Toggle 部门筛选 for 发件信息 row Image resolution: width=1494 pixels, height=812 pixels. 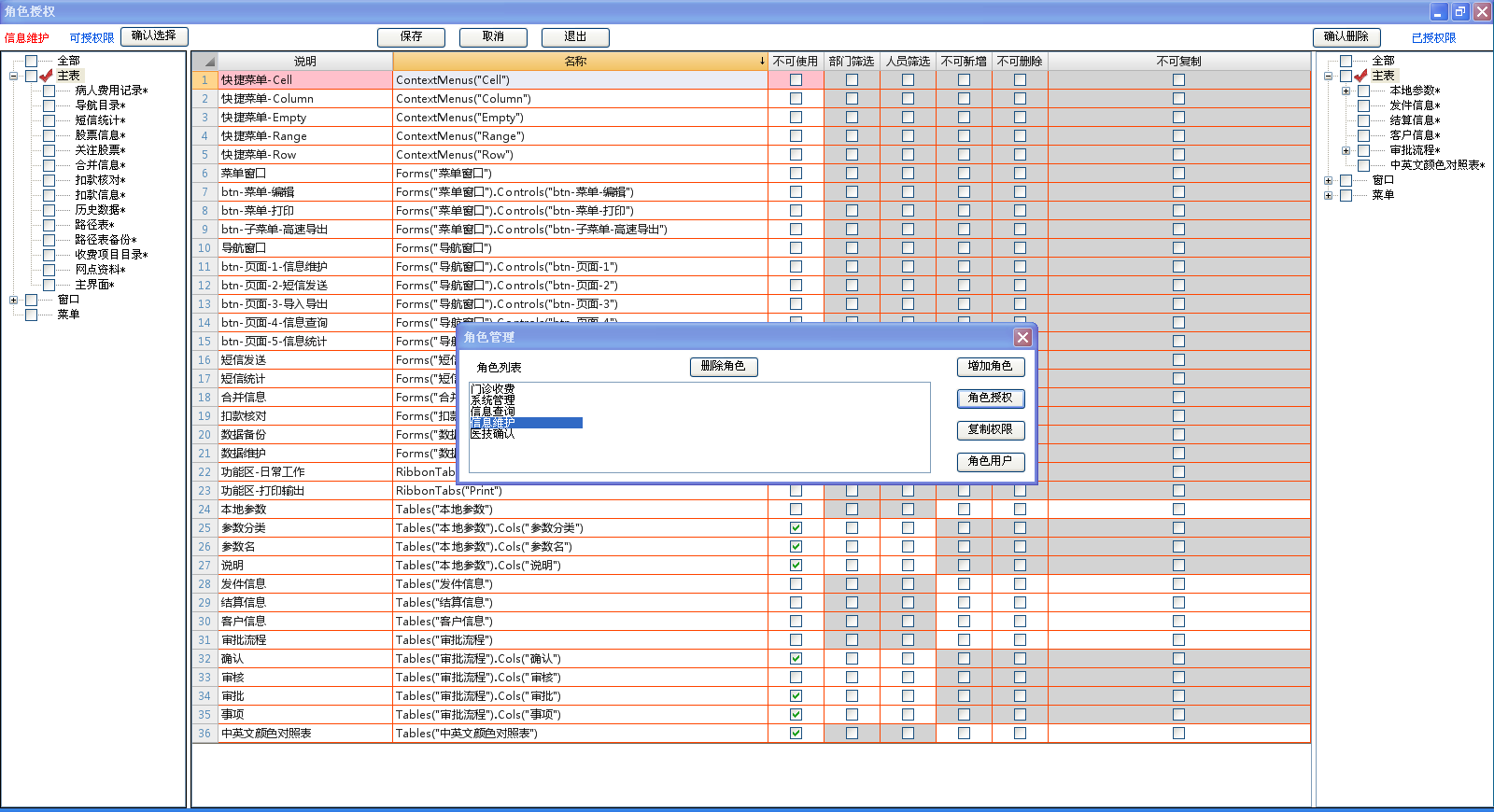852,583
